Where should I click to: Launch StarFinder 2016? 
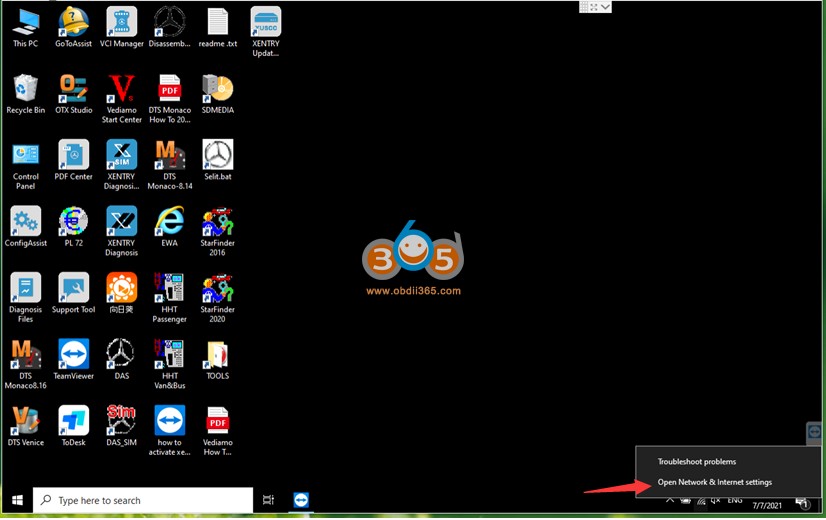[218, 232]
